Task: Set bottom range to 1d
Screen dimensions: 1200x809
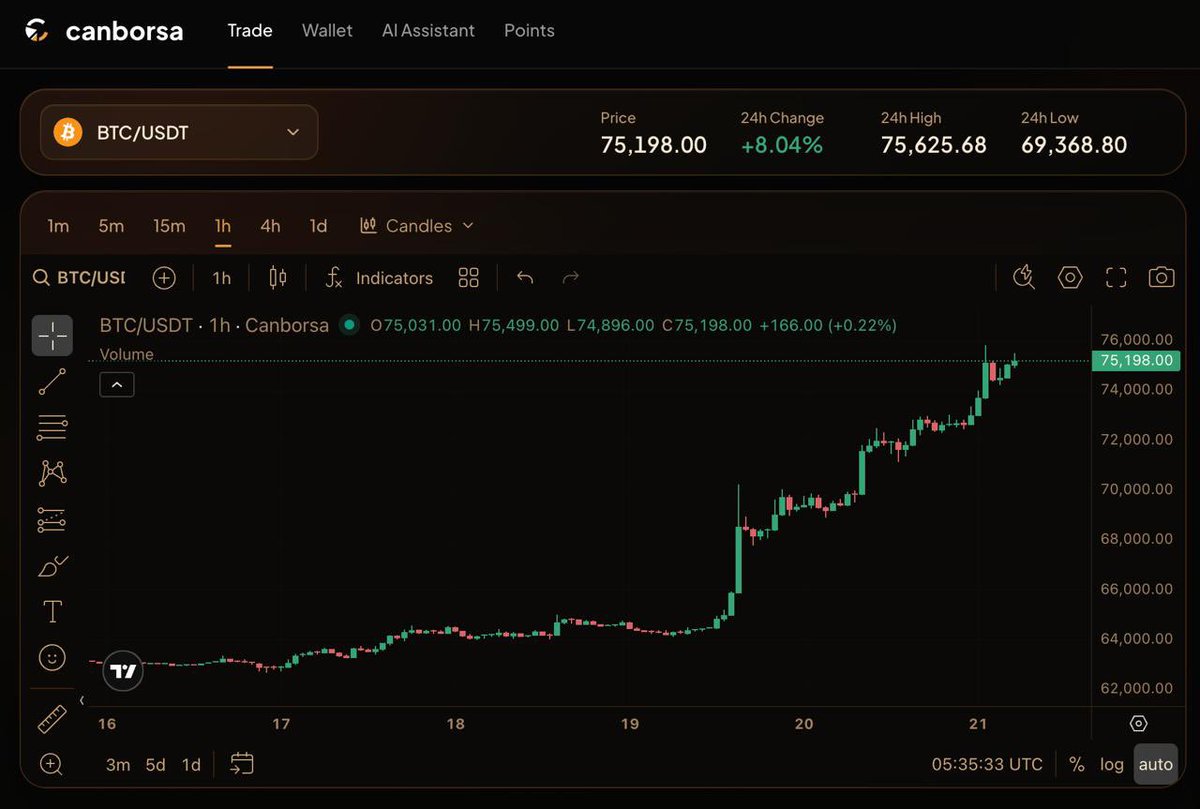Action: [191, 765]
